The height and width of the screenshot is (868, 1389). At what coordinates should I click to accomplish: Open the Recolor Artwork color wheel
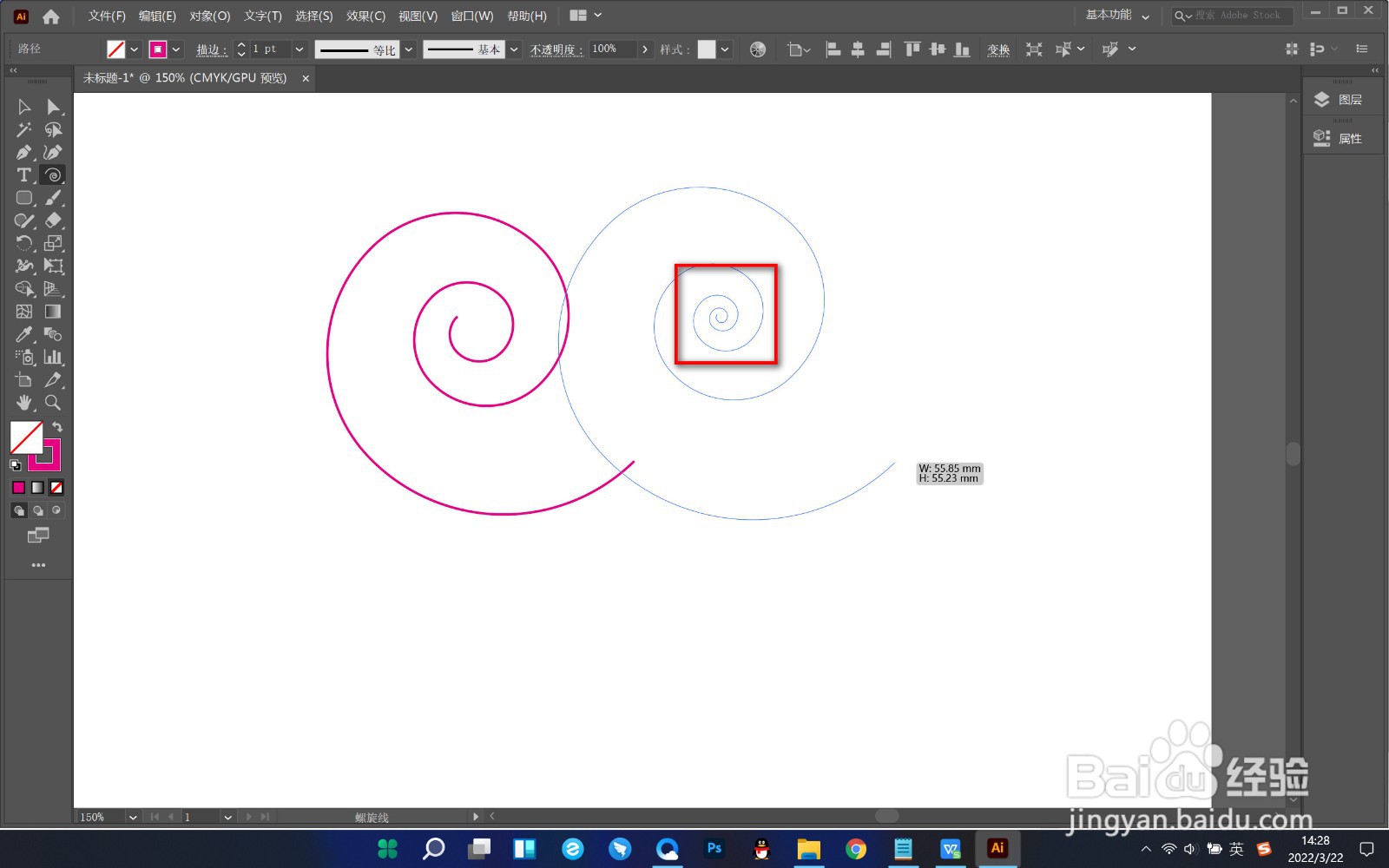(x=758, y=49)
